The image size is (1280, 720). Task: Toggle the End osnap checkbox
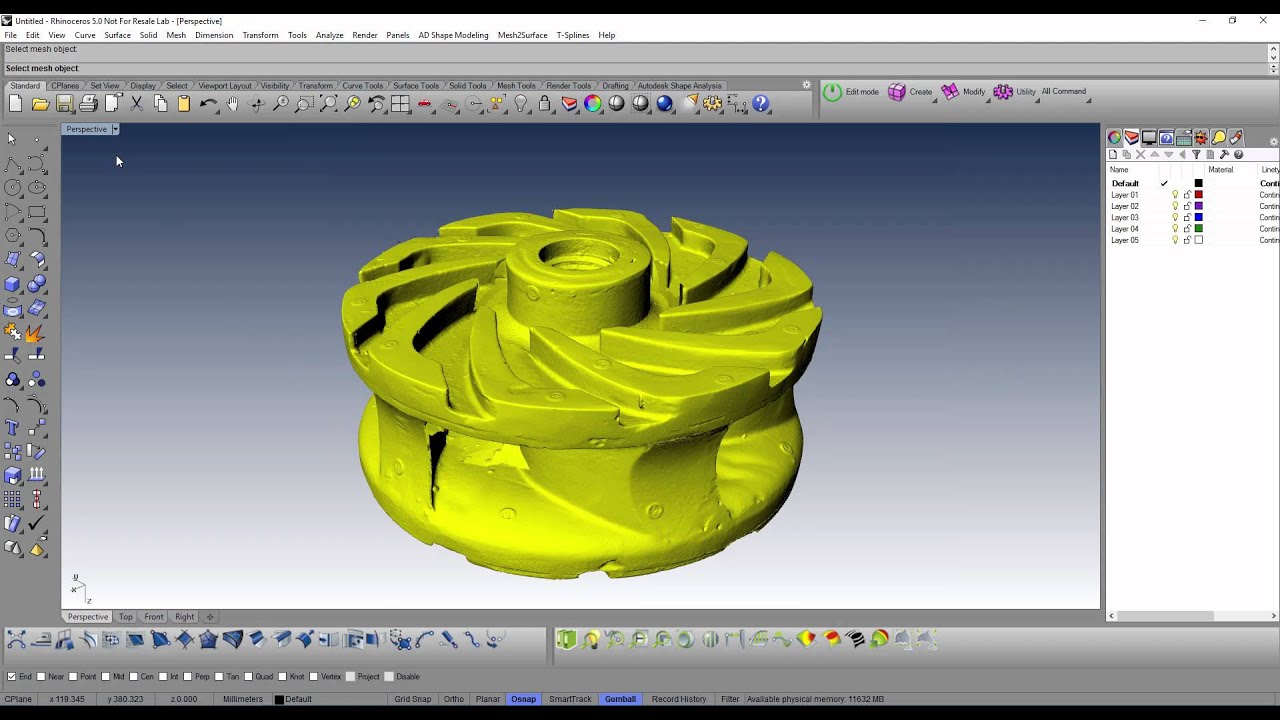tap(12, 677)
